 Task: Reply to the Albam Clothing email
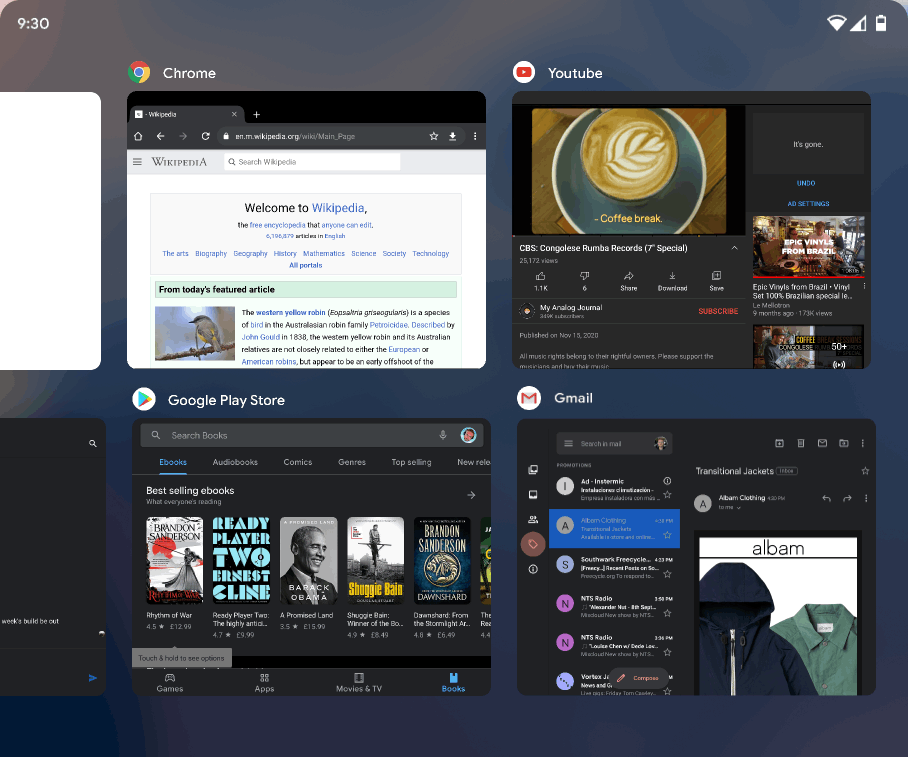pyautogui.click(x=826, y=498)
